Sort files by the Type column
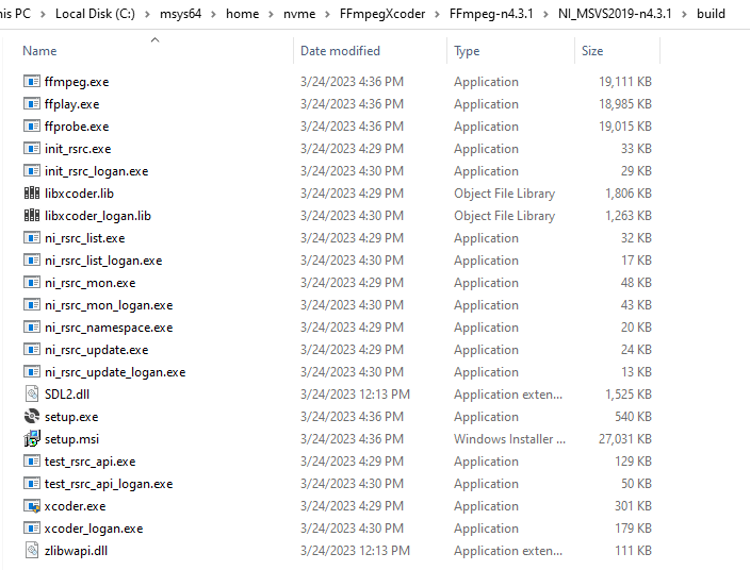Viewport: 750px width, 570px height. (x=467, y=51)
